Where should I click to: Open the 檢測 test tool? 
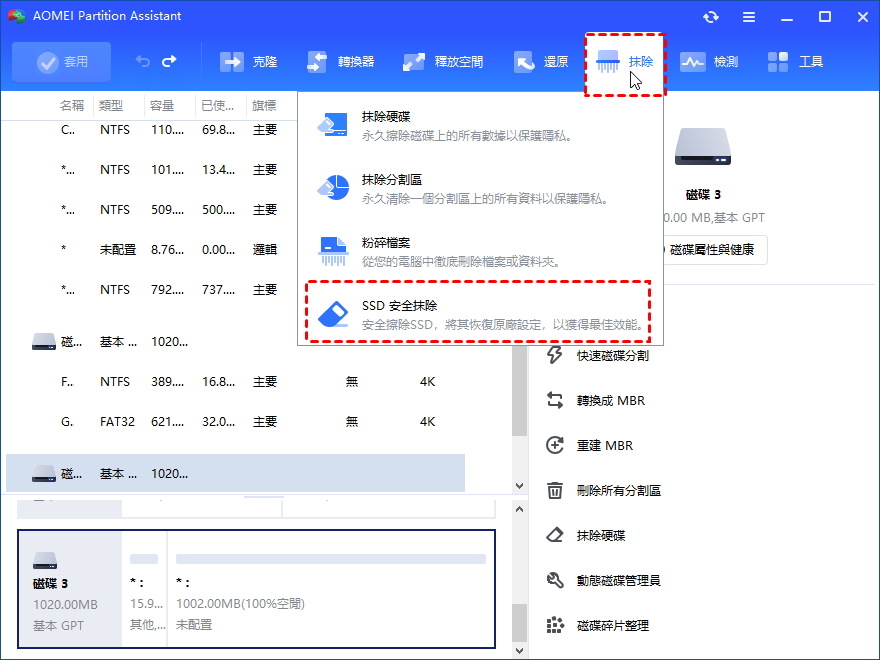(x=709, y=62)
